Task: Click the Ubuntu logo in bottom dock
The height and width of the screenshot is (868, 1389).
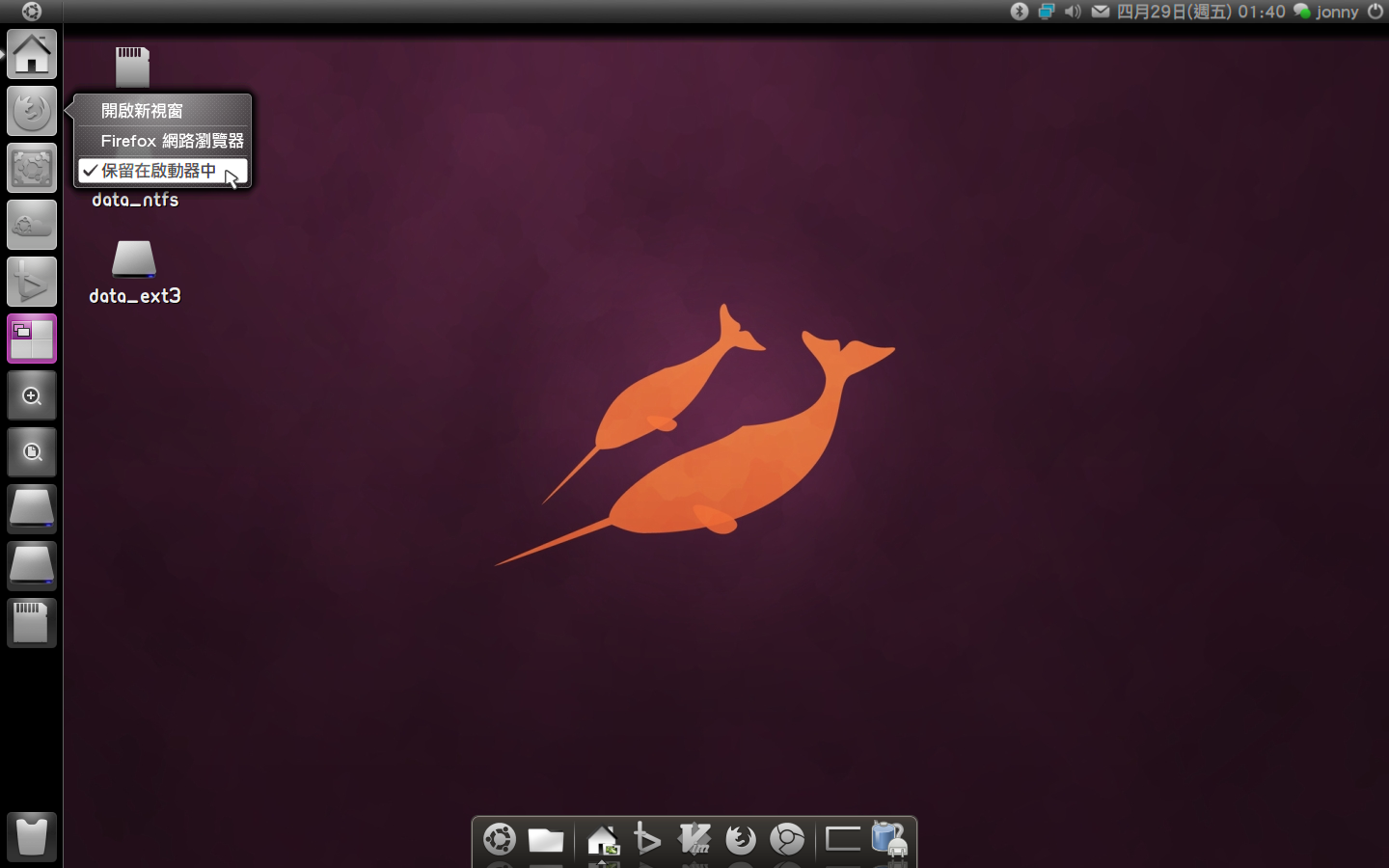Action: [500, 839]
